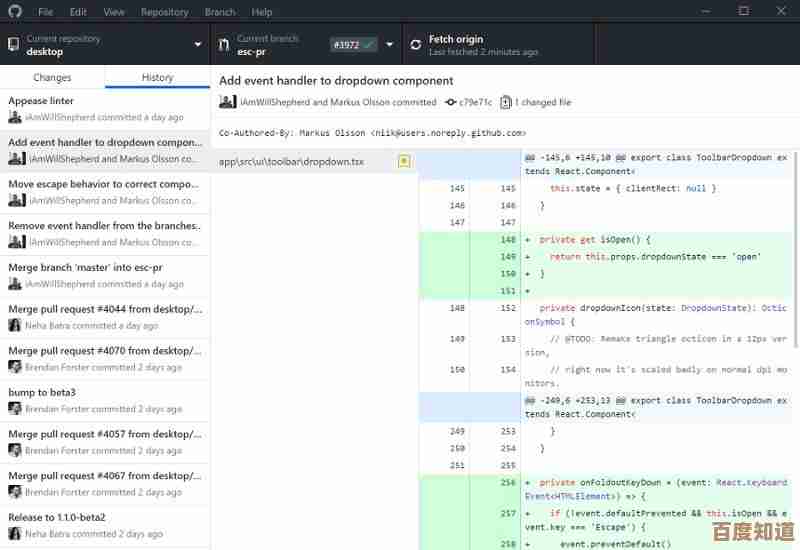Open the Repository menu
Screen dimensions: 800x550
[x=164, y=12]
